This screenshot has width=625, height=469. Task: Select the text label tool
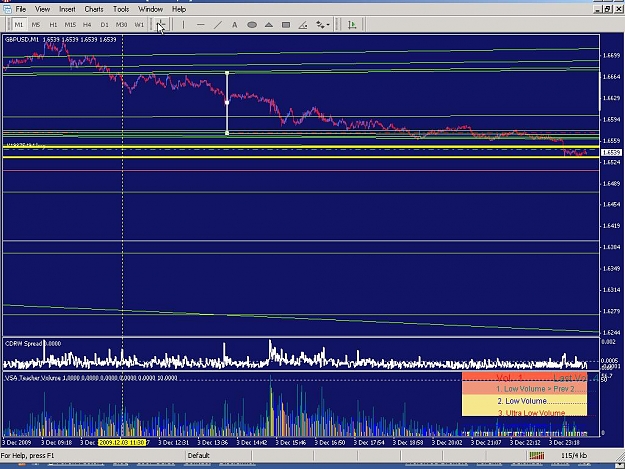(234, 25)
